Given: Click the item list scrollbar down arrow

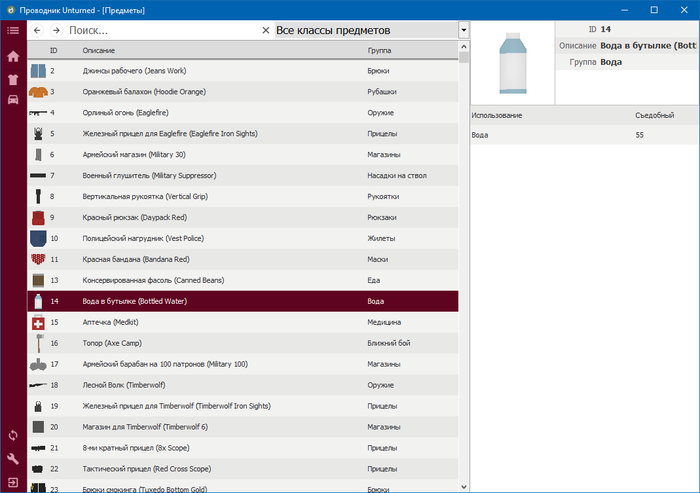Looking at the screenshot, I should tap(464, 486).
